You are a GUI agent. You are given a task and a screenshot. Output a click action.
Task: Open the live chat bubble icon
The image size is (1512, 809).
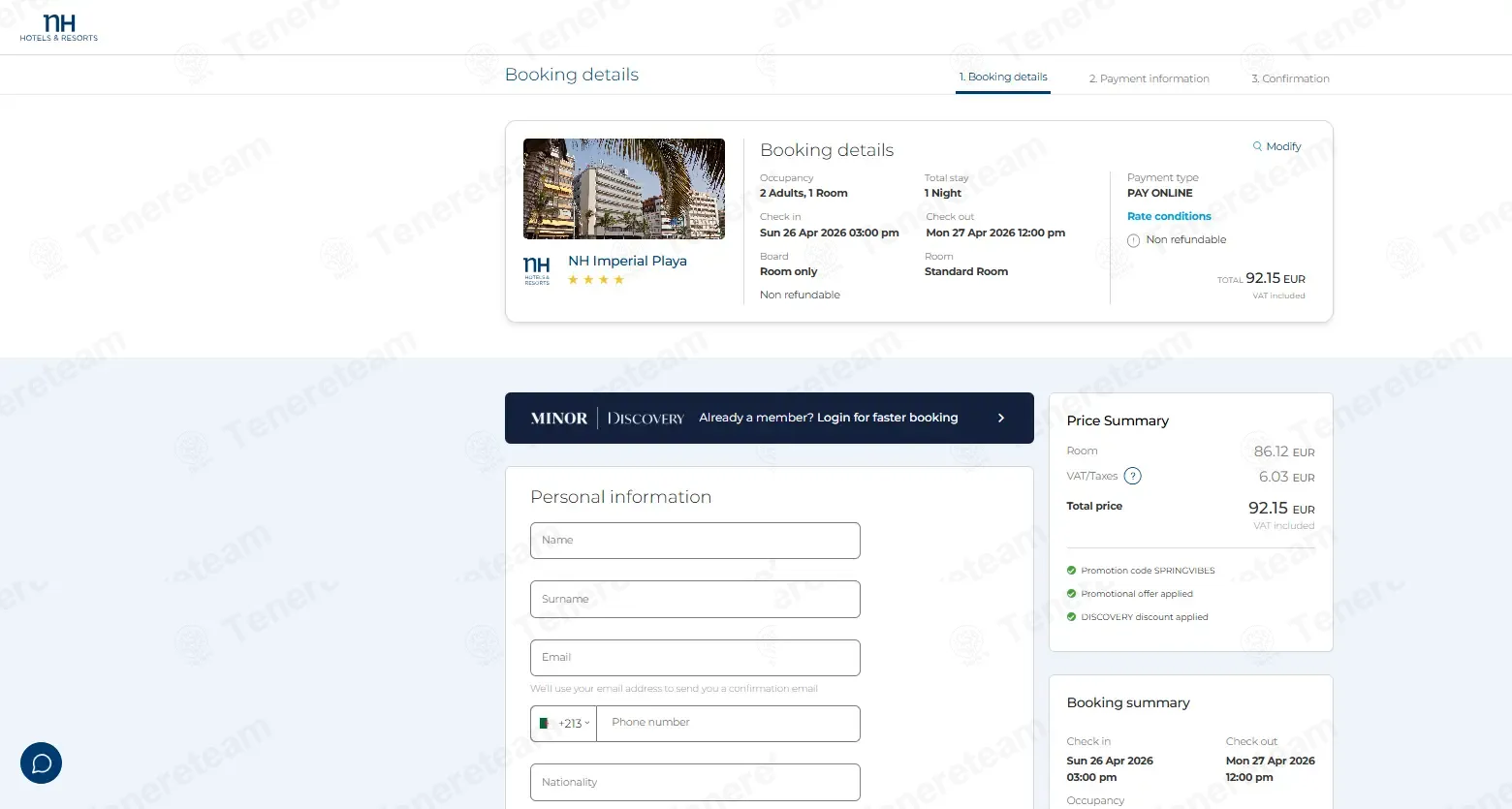pos(41,763)
